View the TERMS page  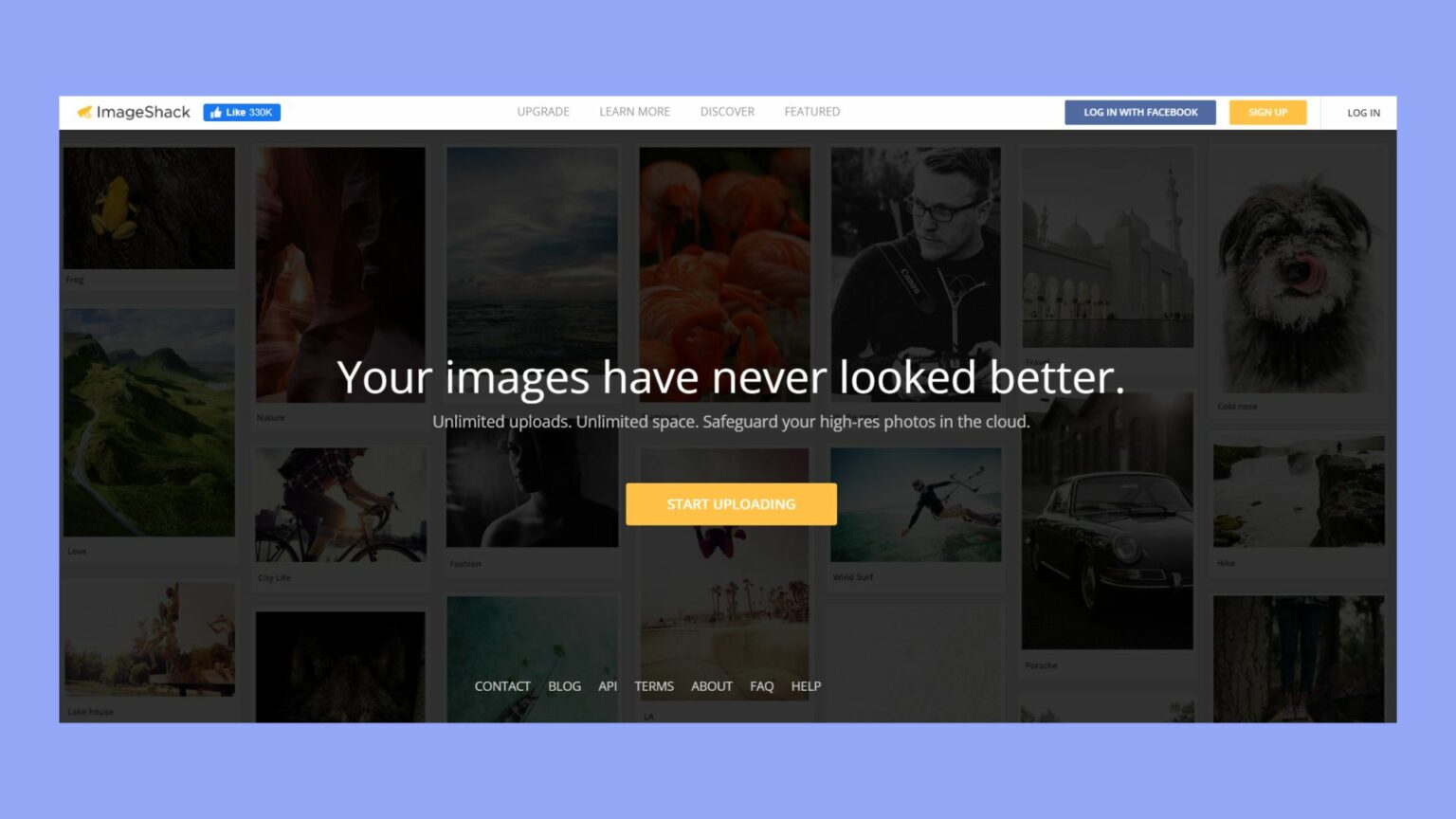pos(654,685)
